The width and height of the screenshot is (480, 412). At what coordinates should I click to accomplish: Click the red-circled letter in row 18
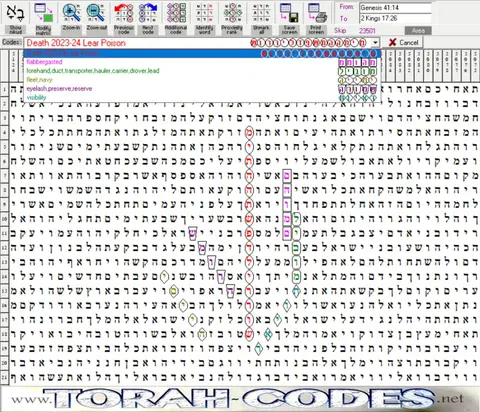[249, 334]
